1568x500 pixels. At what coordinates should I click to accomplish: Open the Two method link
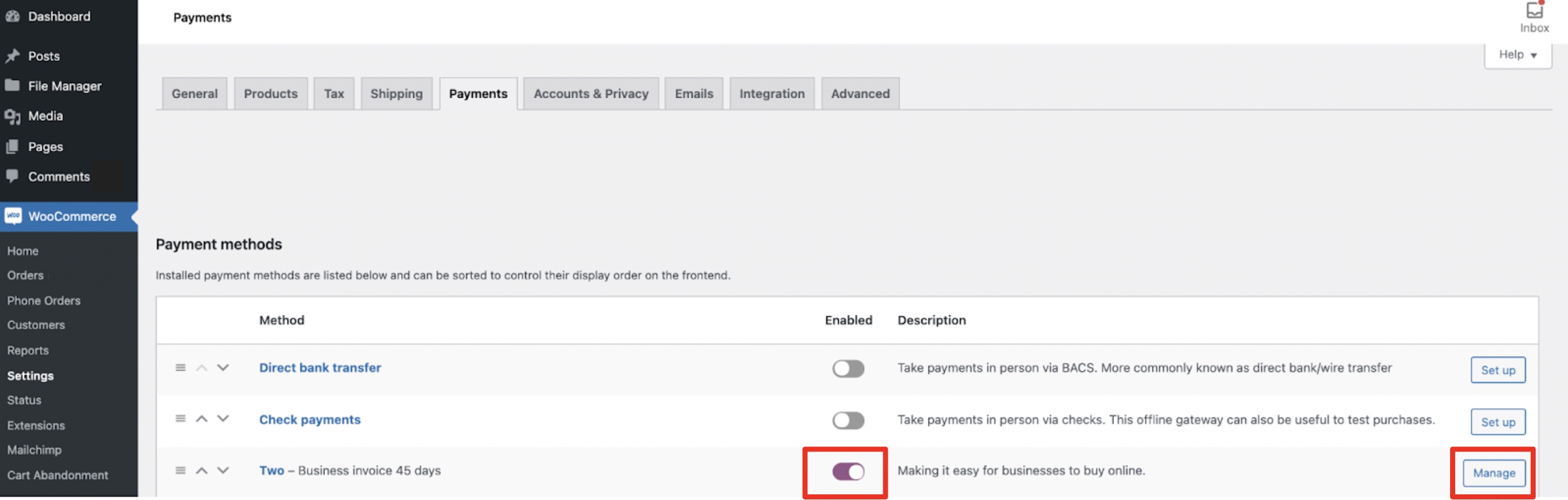coord(271,471)
